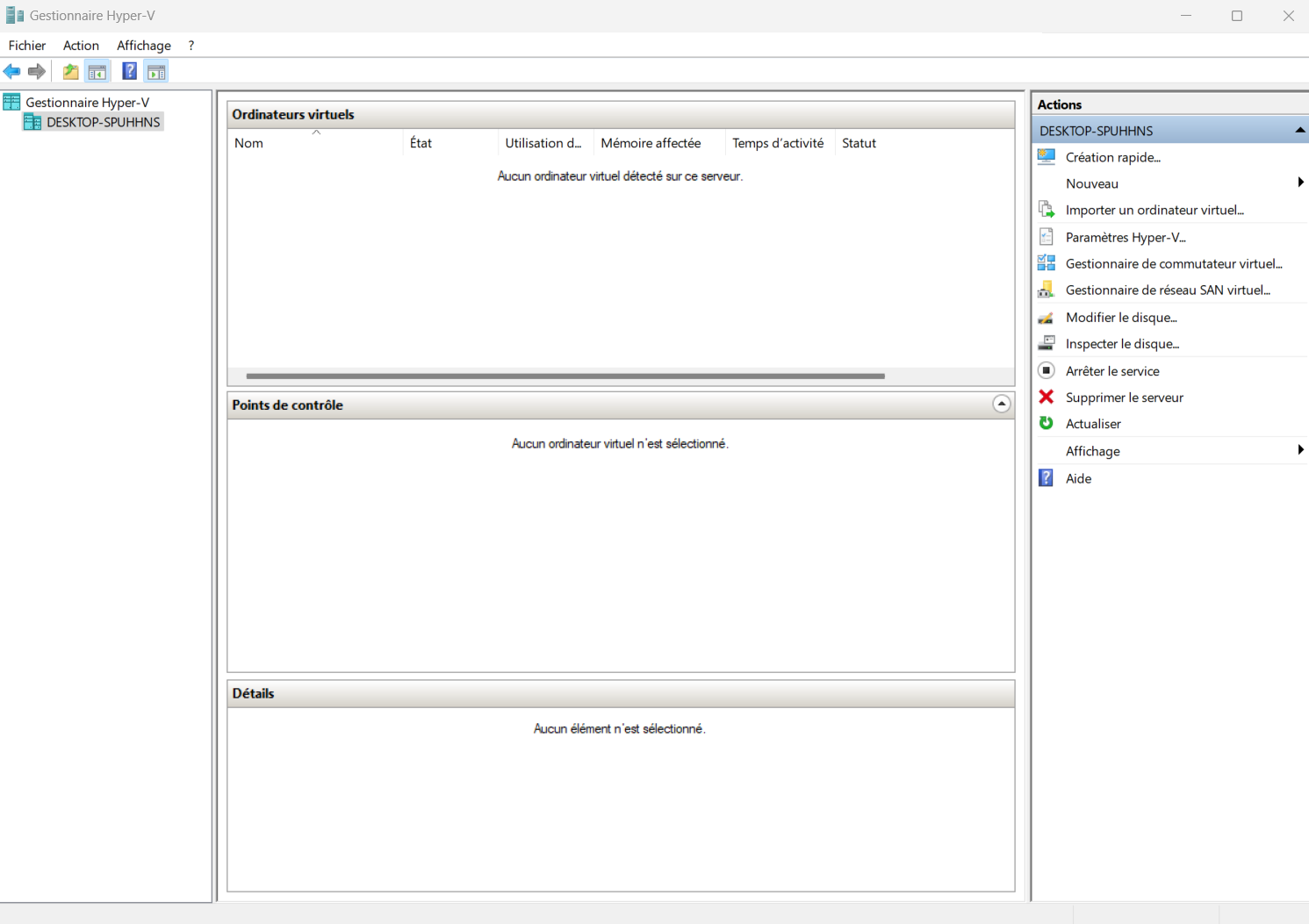Toggle the console tree toolbar icon
The height and width of the screenshot is (924, 1309).
[97, 72]
